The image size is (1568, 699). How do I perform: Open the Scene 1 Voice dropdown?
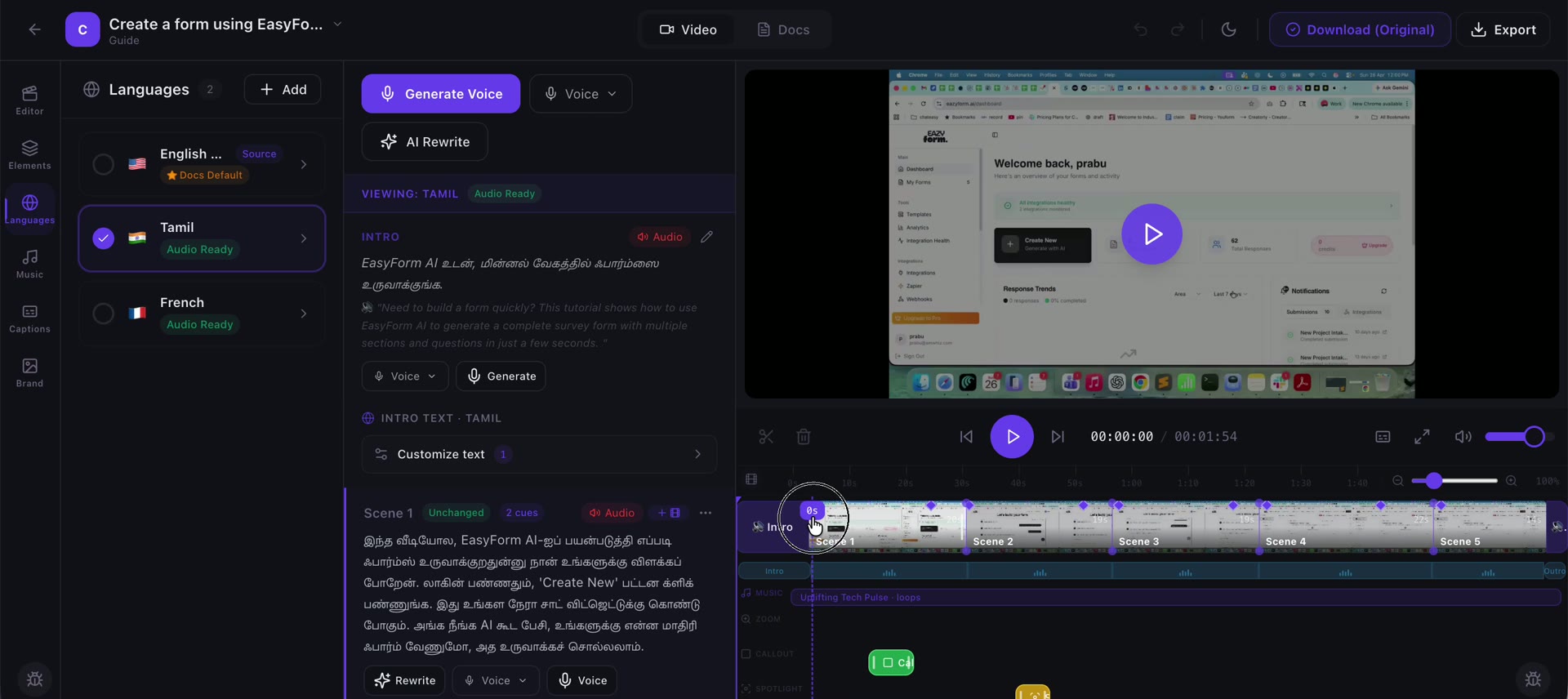496,680
